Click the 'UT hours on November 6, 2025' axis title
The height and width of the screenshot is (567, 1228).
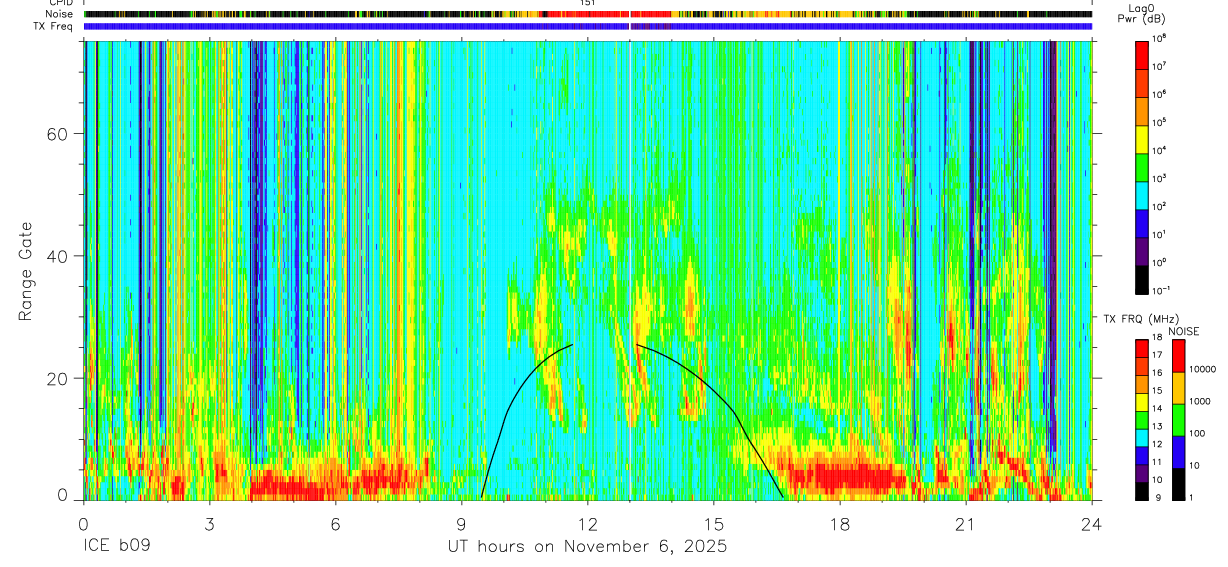[x=587, y=547]
